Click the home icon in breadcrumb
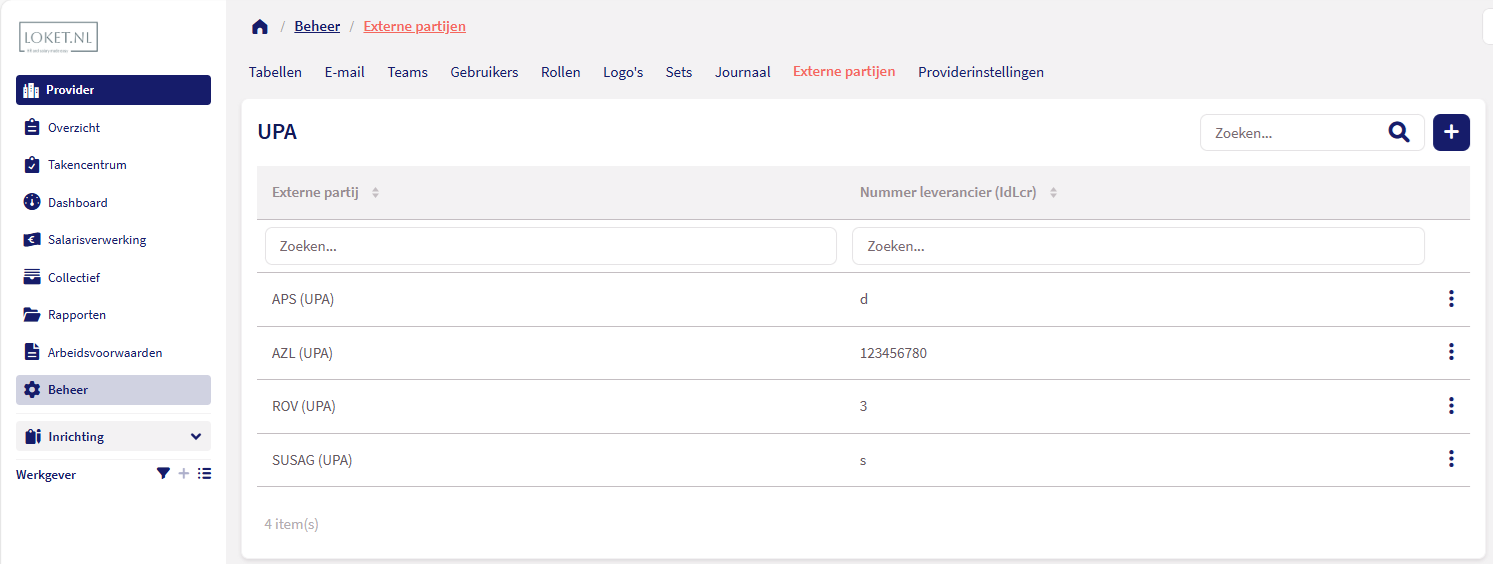 [x=260, y=27]
